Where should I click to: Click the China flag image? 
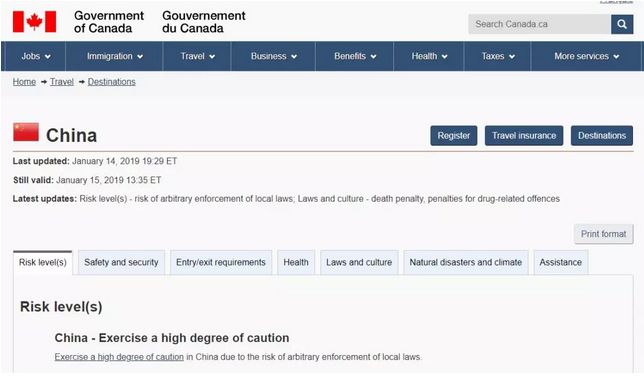[26, 132]
